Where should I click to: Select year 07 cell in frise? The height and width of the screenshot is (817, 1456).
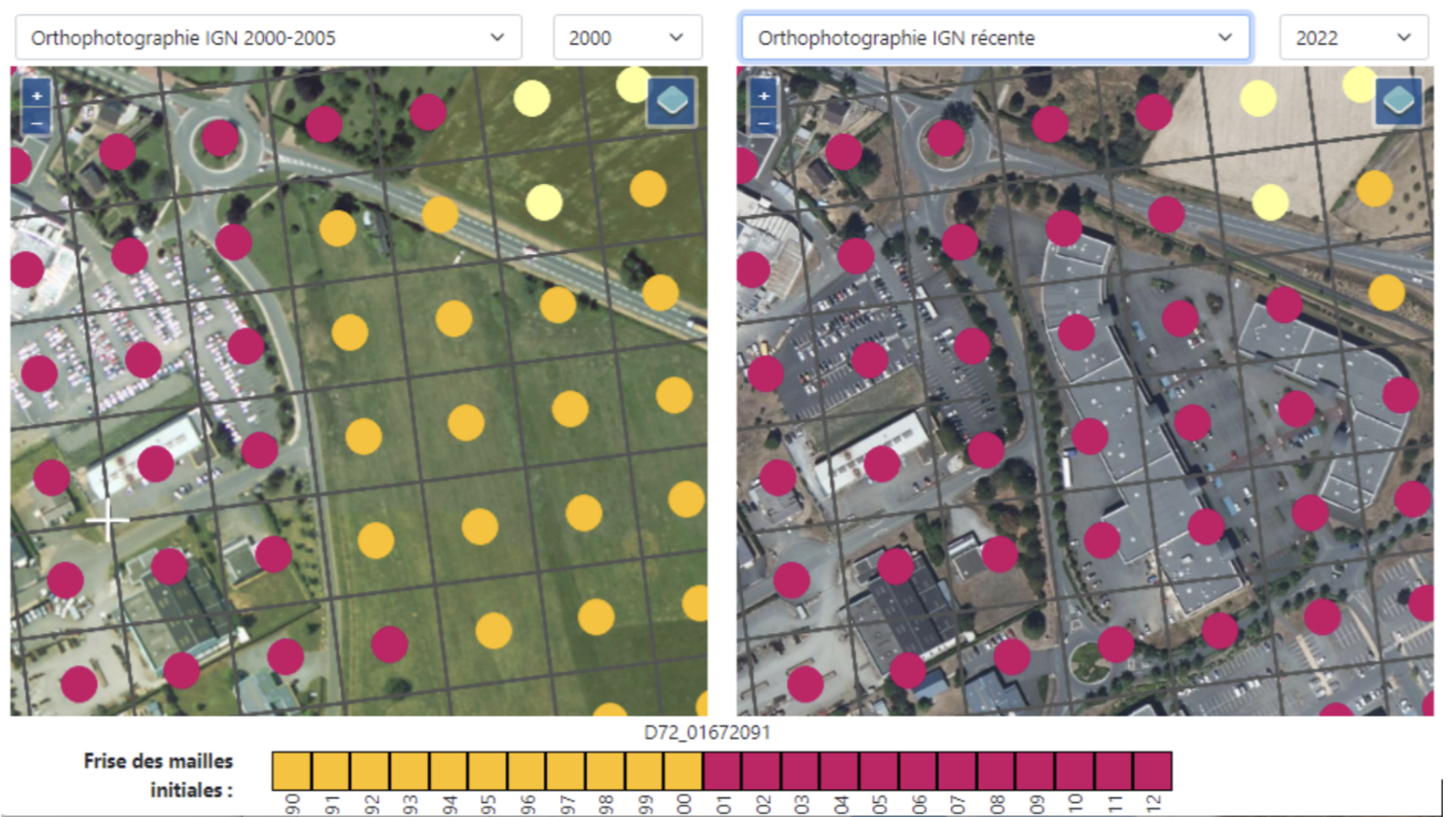(x=957, y=771)
